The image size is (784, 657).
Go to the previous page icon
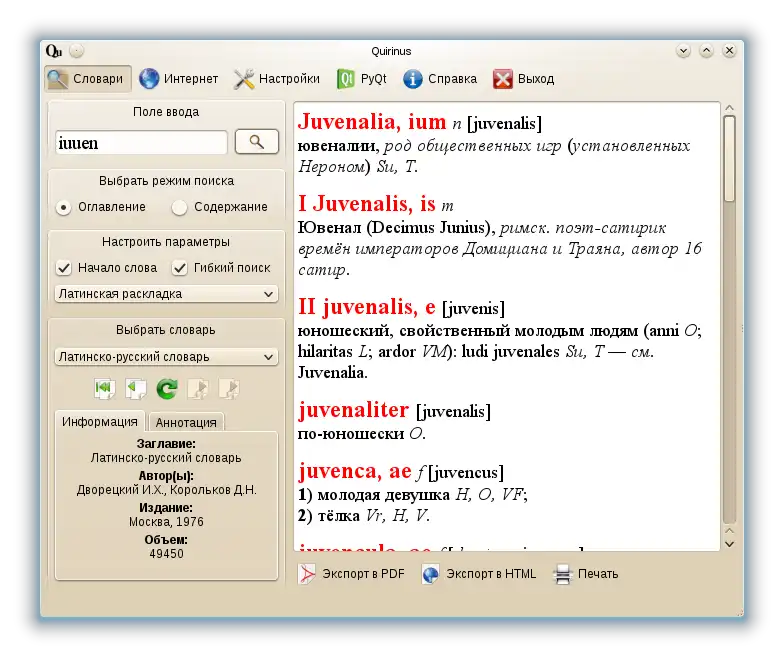[x=136, y=388]
